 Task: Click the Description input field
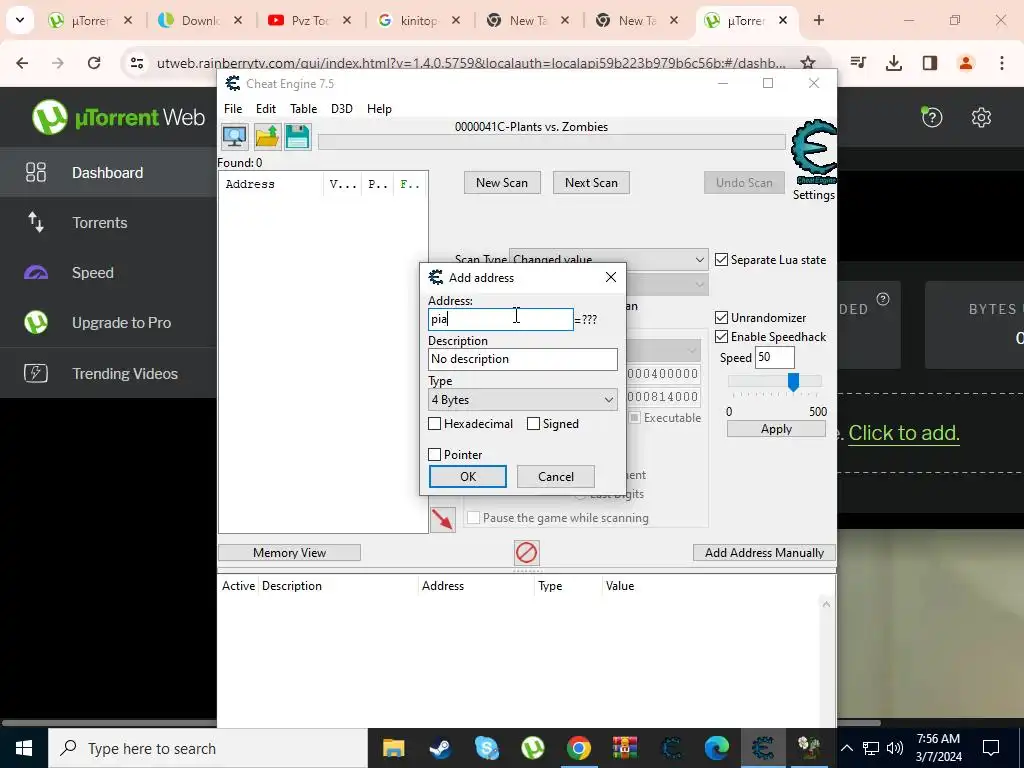pyautogui.click(x=522, y=359)
